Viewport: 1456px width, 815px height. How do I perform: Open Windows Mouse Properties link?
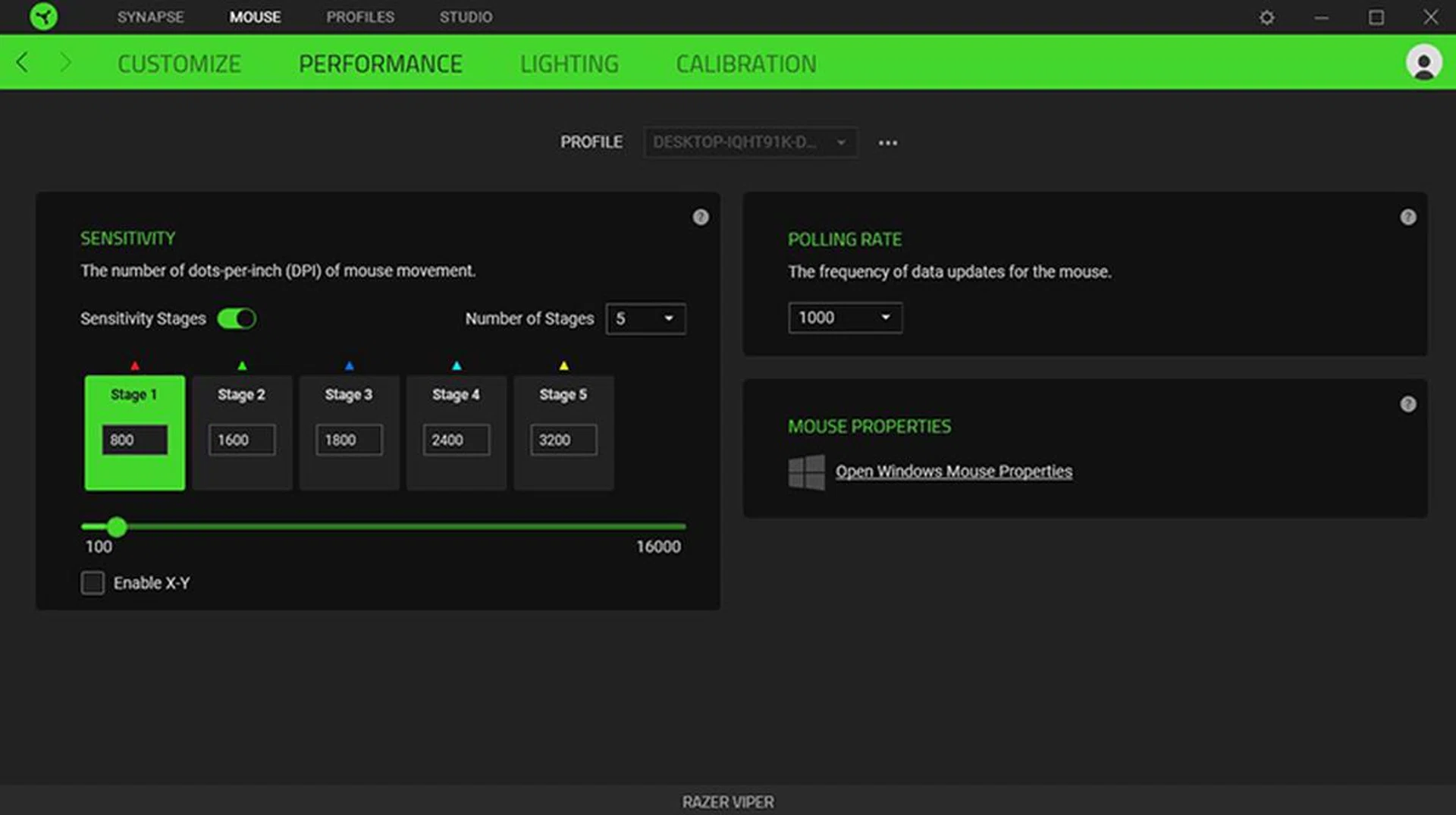(x=953, y=472)
